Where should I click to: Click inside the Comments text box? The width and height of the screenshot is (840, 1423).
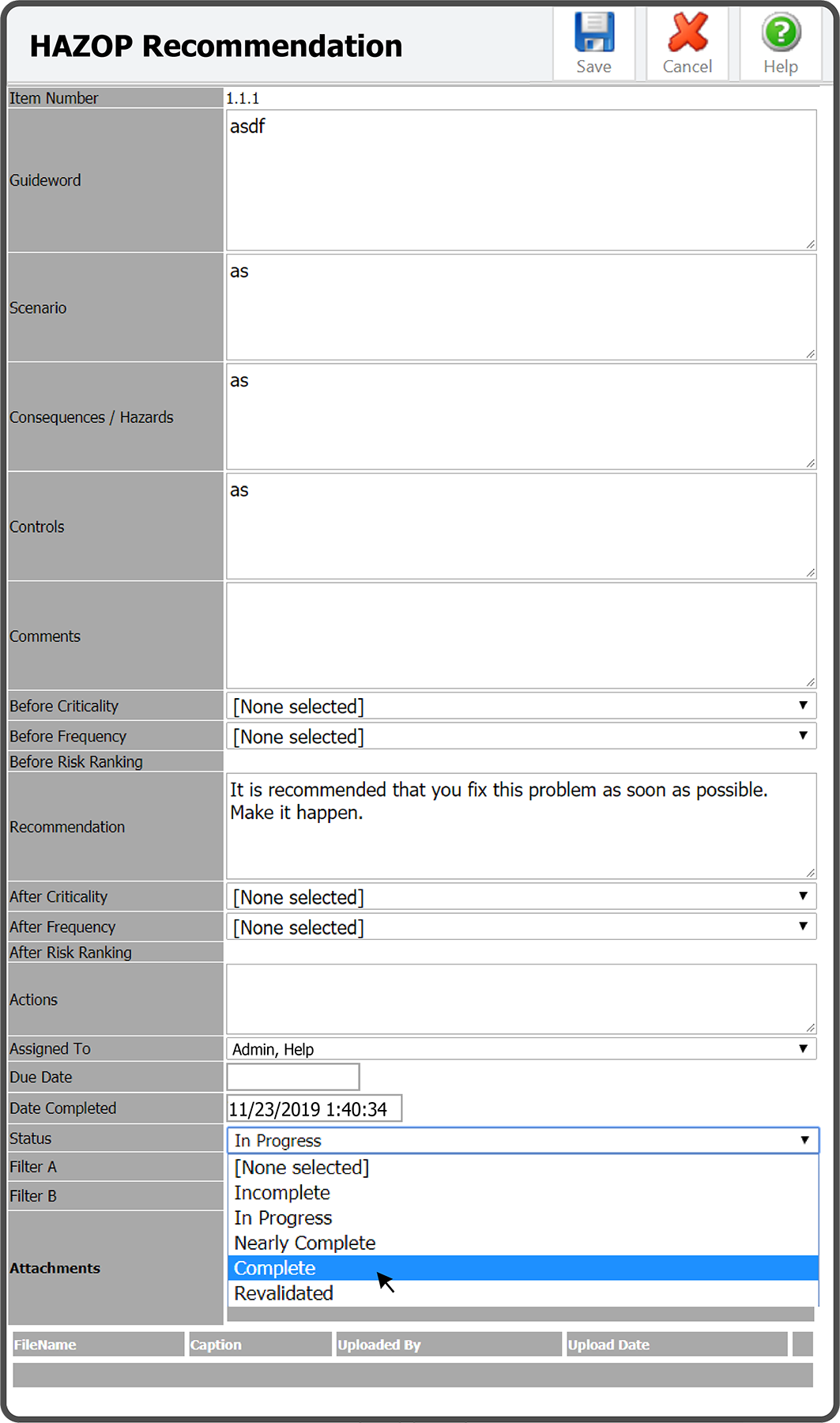[521, 636]
